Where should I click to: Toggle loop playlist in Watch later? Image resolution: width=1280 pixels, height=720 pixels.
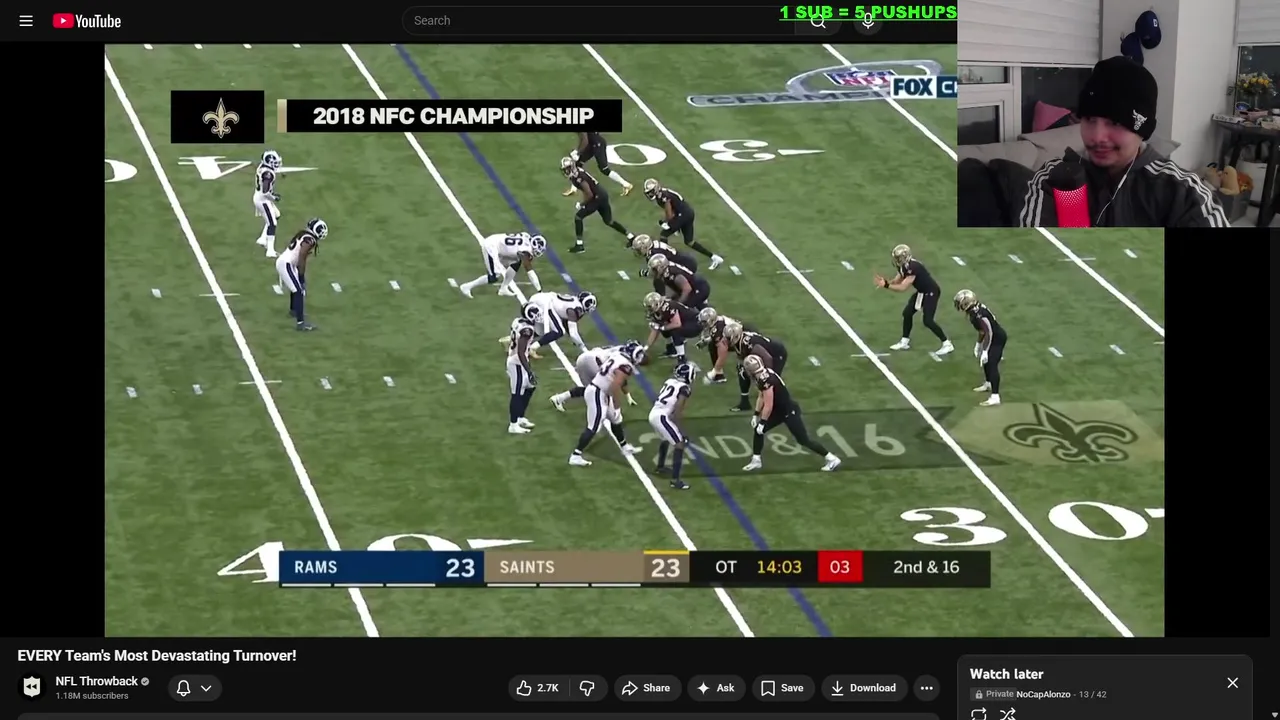click(979, 714)
